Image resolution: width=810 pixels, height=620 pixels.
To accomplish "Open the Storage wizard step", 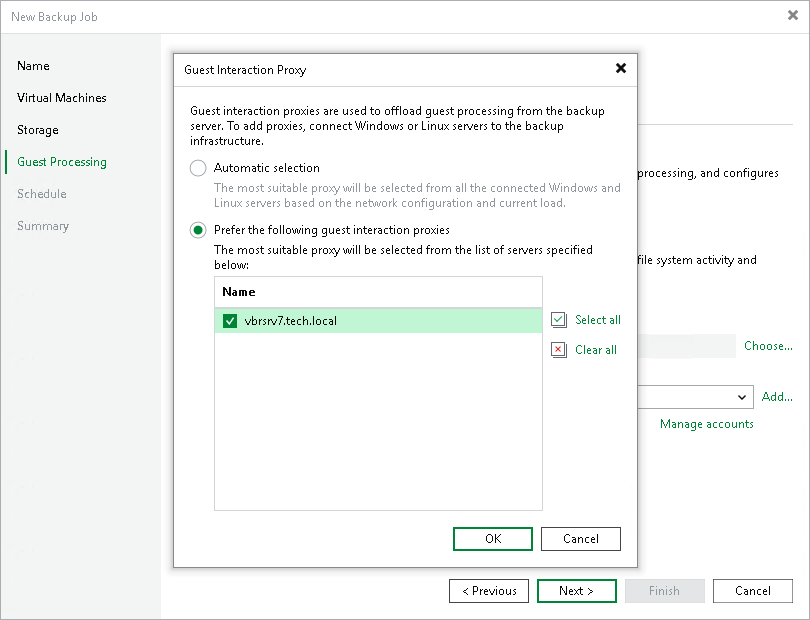I will click(38, 130).
